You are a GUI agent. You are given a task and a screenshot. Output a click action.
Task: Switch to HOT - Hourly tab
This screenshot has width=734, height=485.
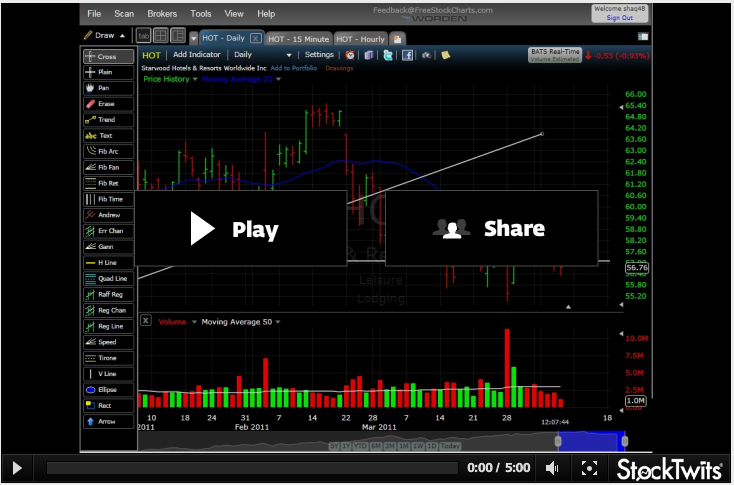[360, 39]
